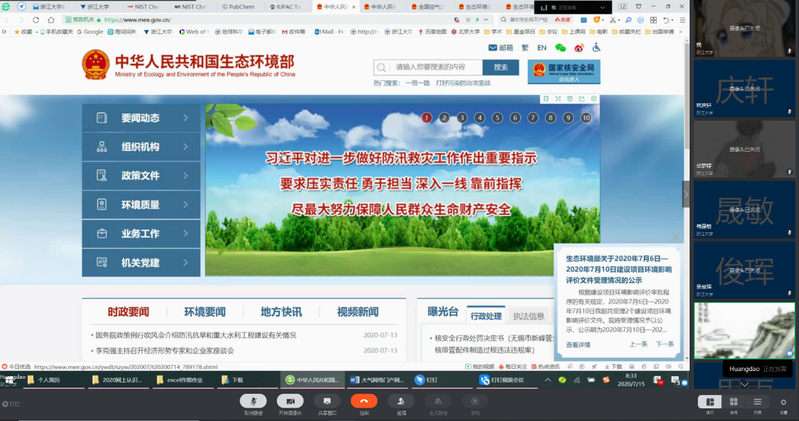Switch to the 环境要闻 news tab
Image resolution: width=799 pixels, height=421 pixels.
(205, 312)
